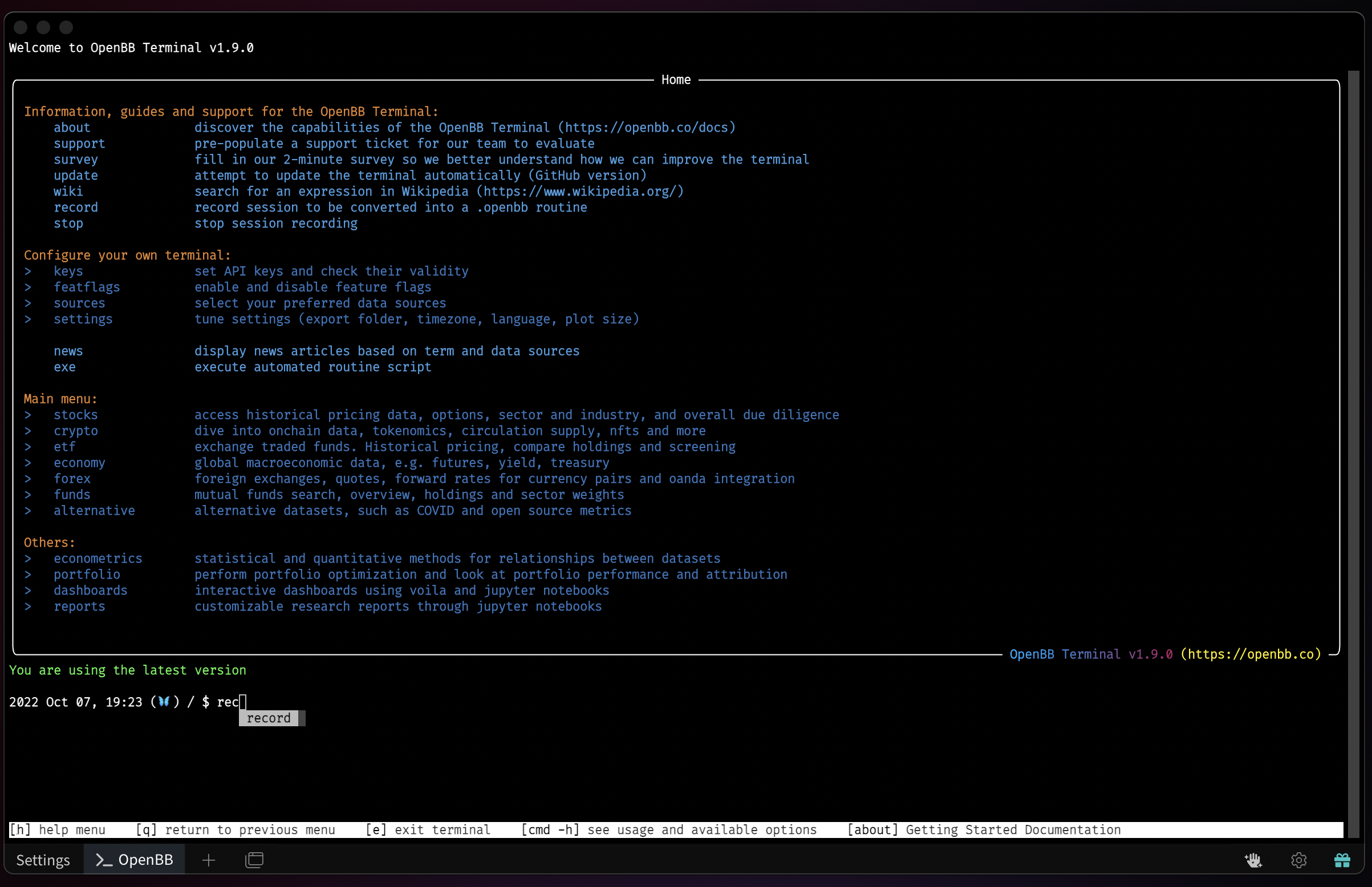Click the 'funds' menu entry
The width and height of the screenshot is (1372, 887).
pos(72,495)
